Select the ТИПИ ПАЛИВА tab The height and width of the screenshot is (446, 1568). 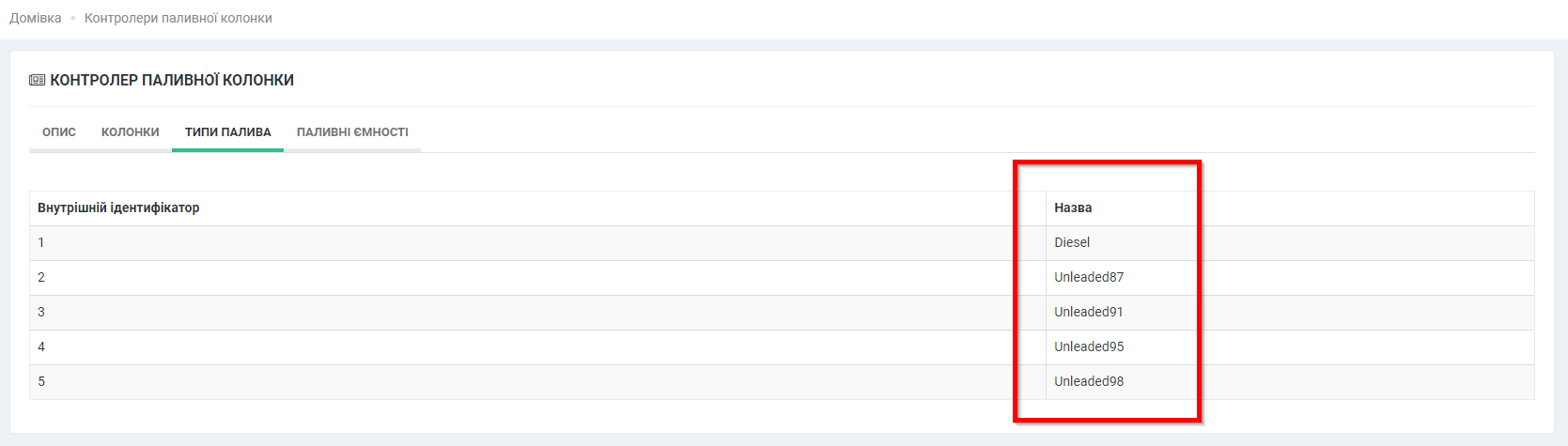pos(227,132)
